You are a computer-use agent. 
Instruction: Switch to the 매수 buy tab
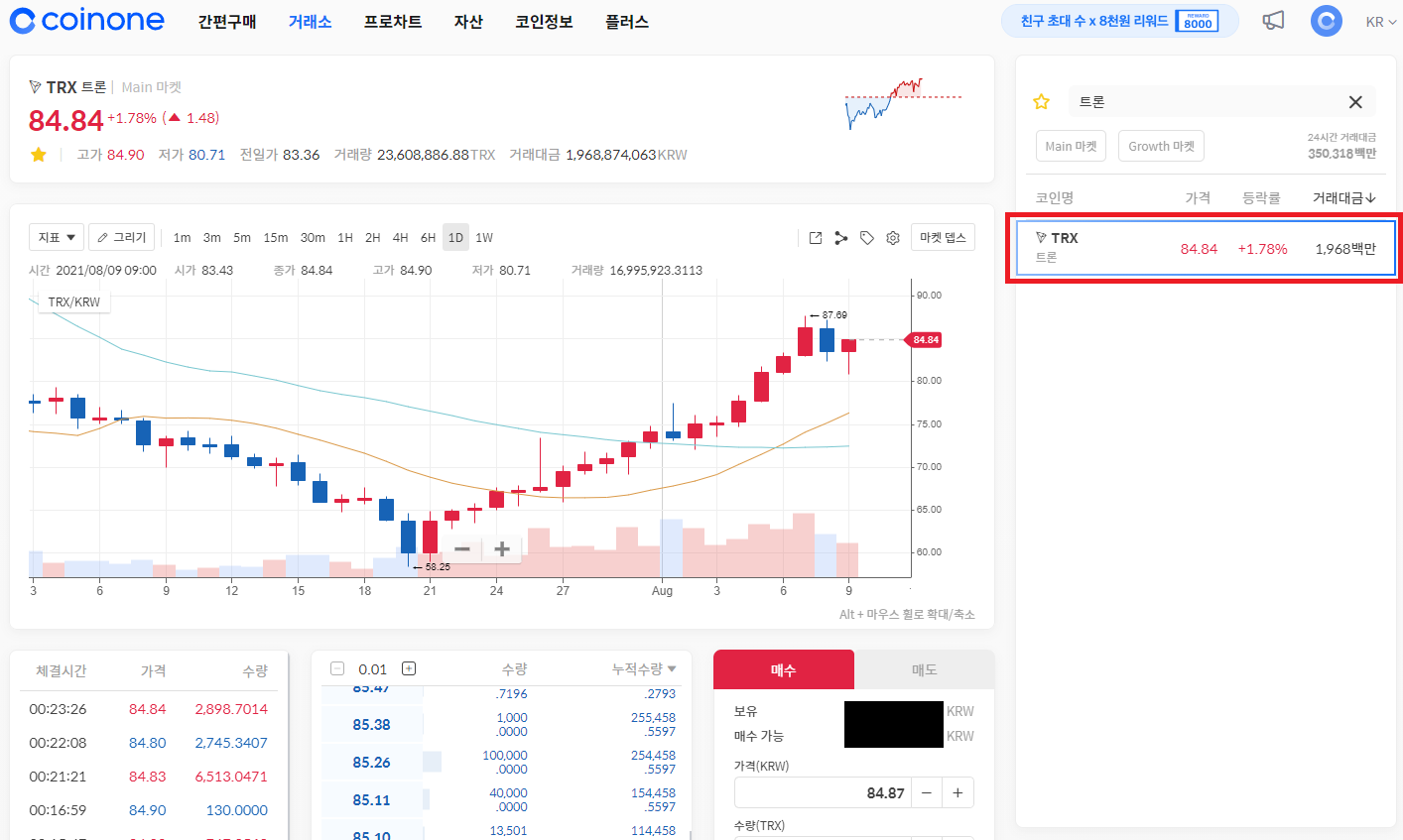[x=784, y=669]
